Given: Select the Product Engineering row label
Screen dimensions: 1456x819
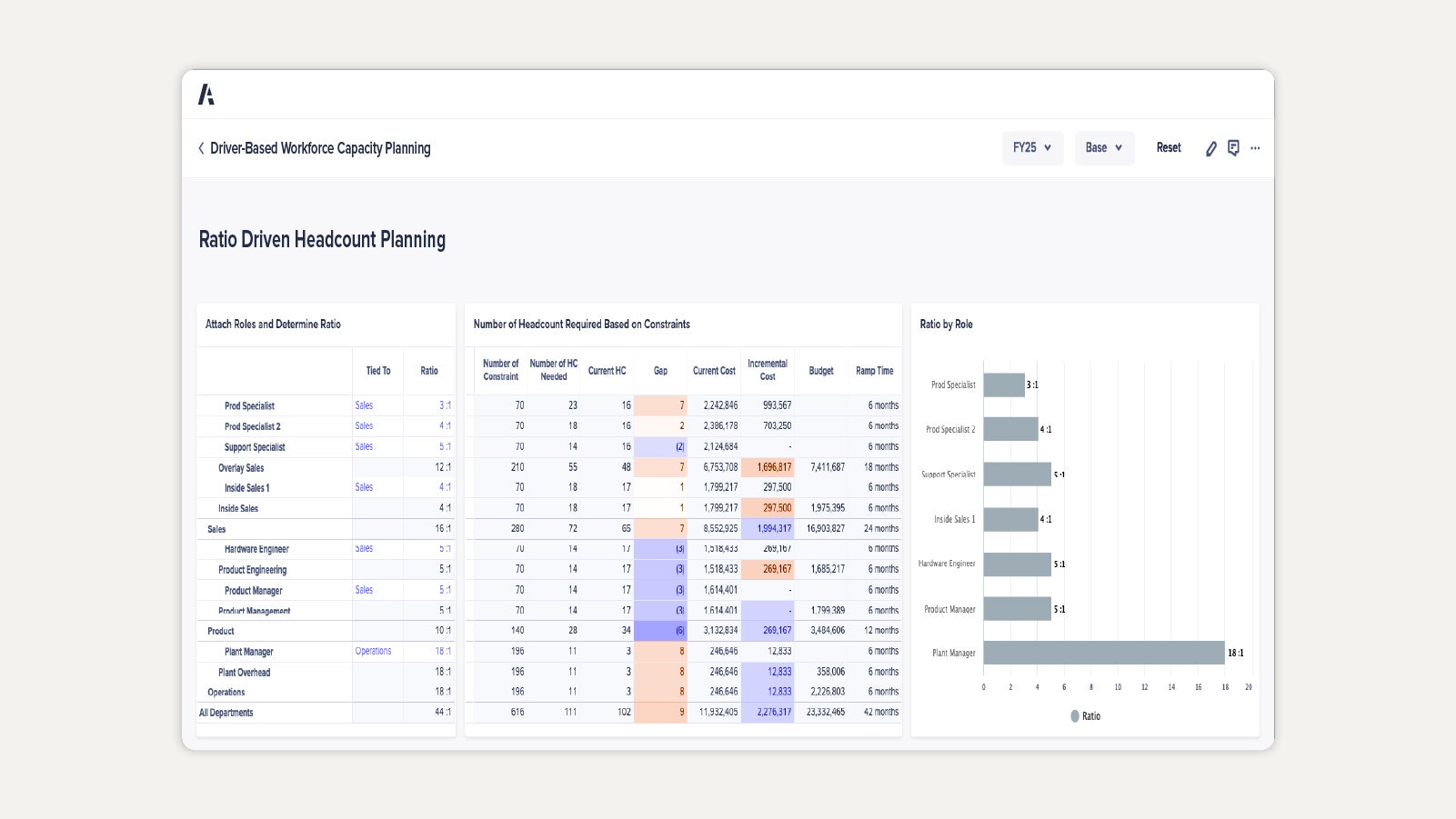Looking at the screenshot, I should click(x=252, y=570).
